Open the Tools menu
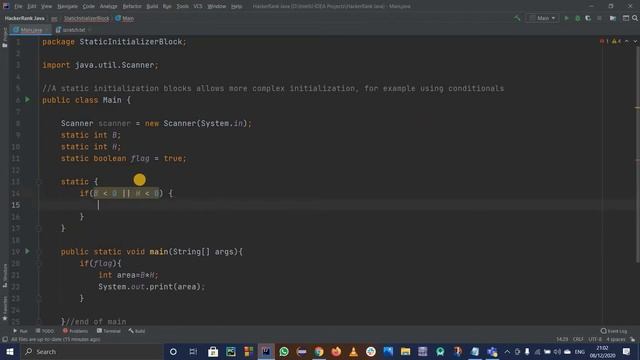 click(182, 6)
